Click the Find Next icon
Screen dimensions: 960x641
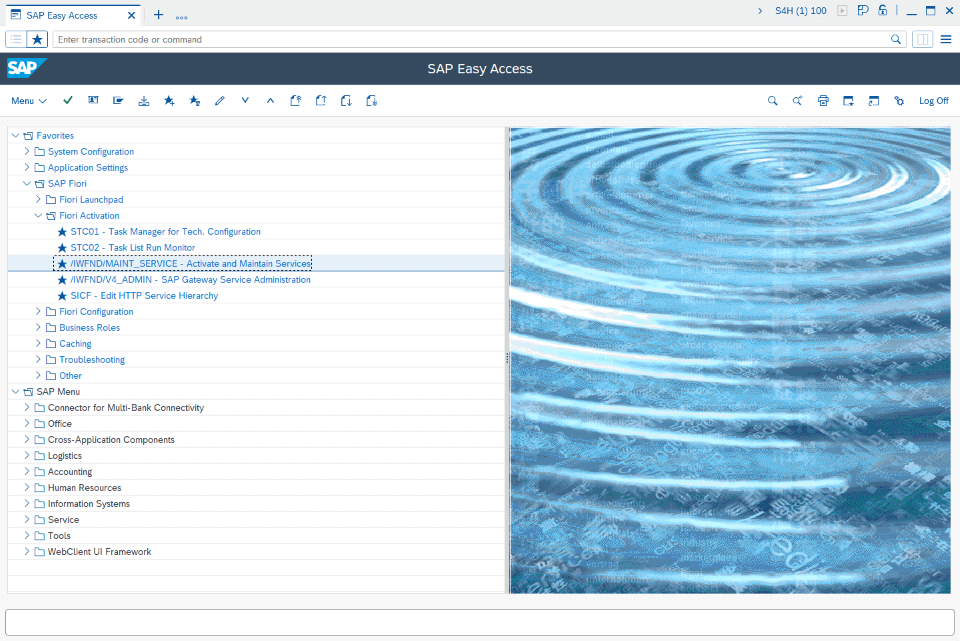coord(797,100)
